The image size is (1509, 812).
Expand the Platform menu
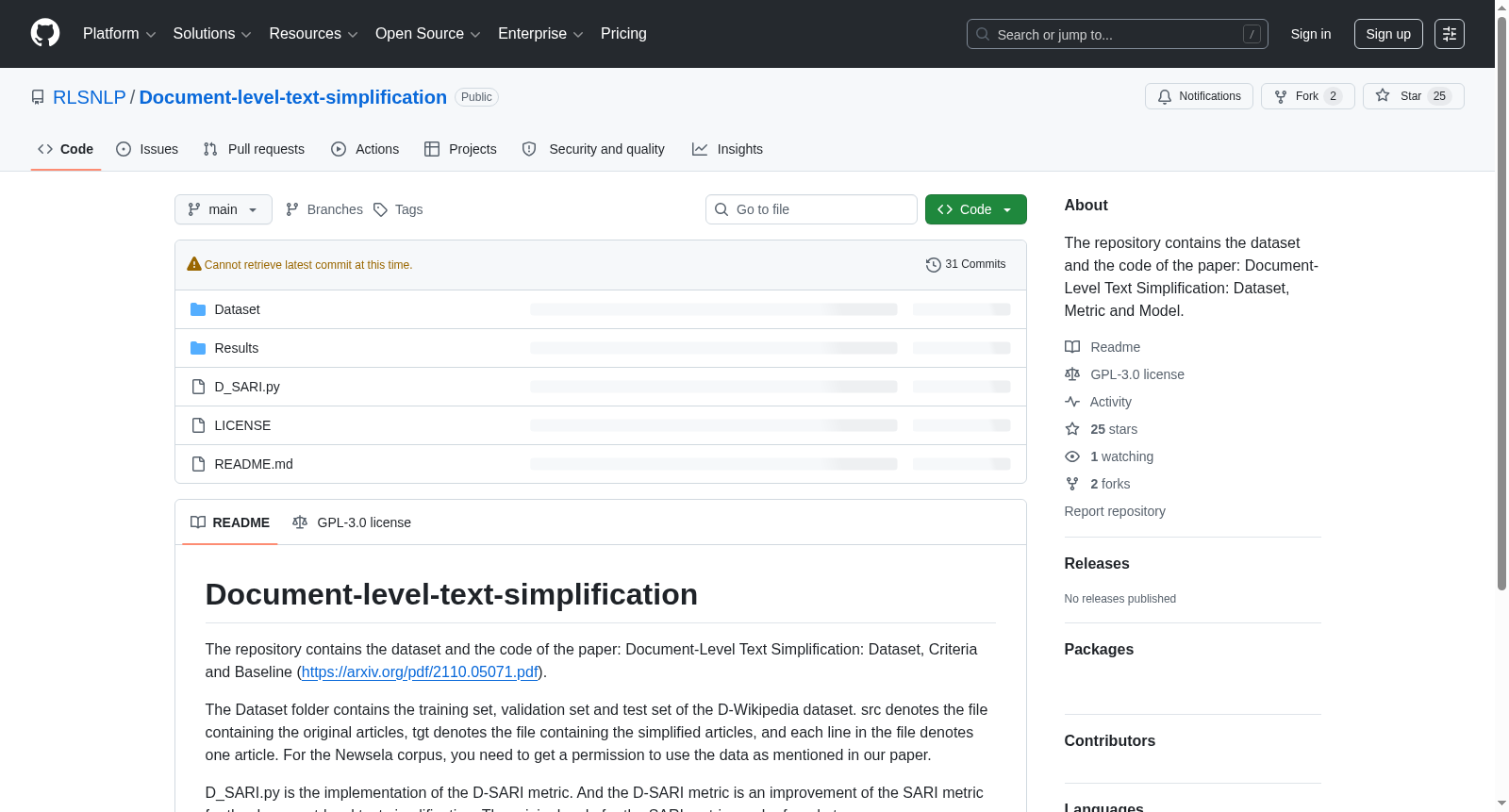120,34
